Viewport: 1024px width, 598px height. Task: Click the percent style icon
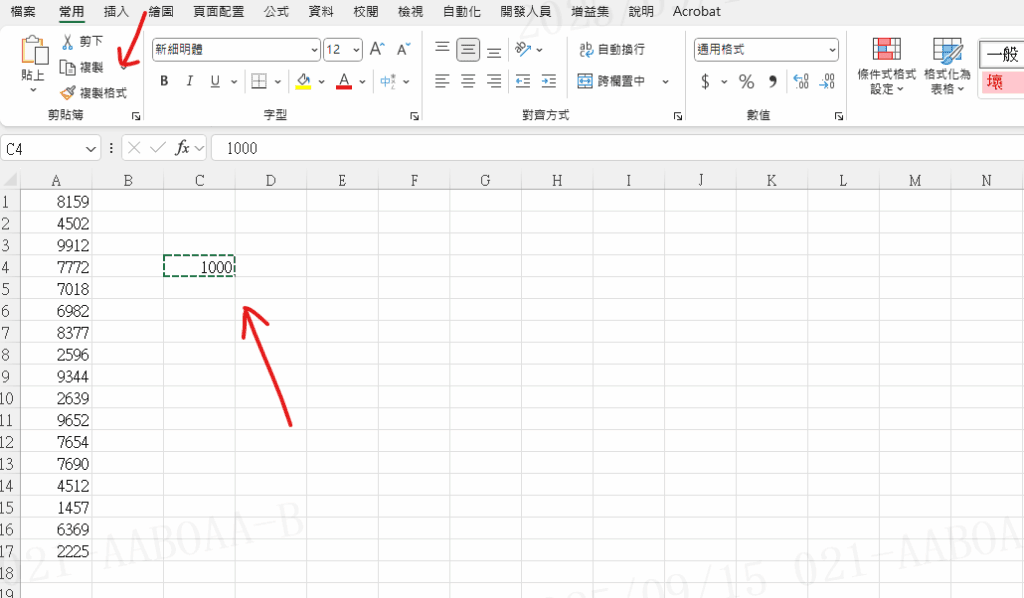746,81
